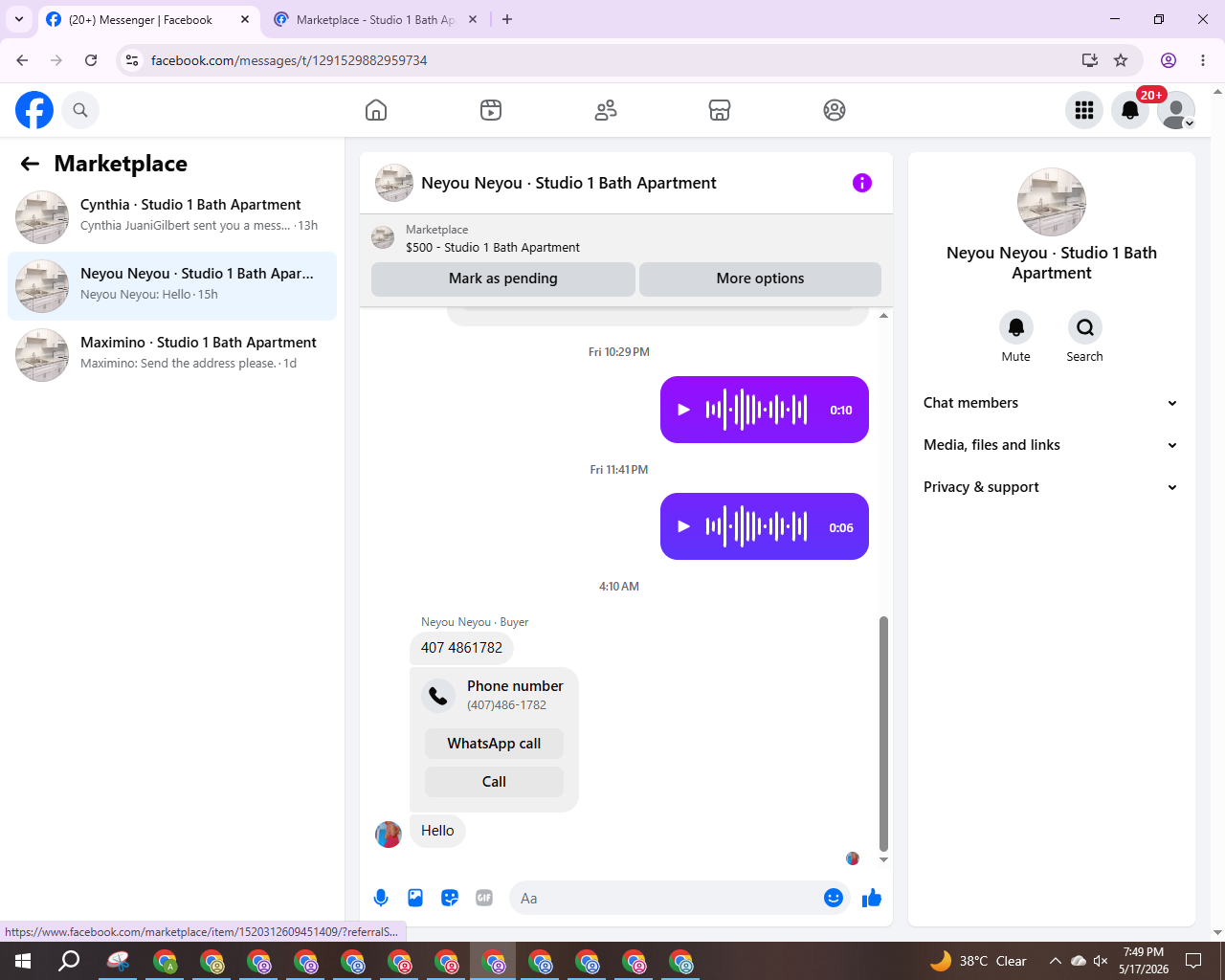Open the tab search dropdown arrow

point(19,19)
